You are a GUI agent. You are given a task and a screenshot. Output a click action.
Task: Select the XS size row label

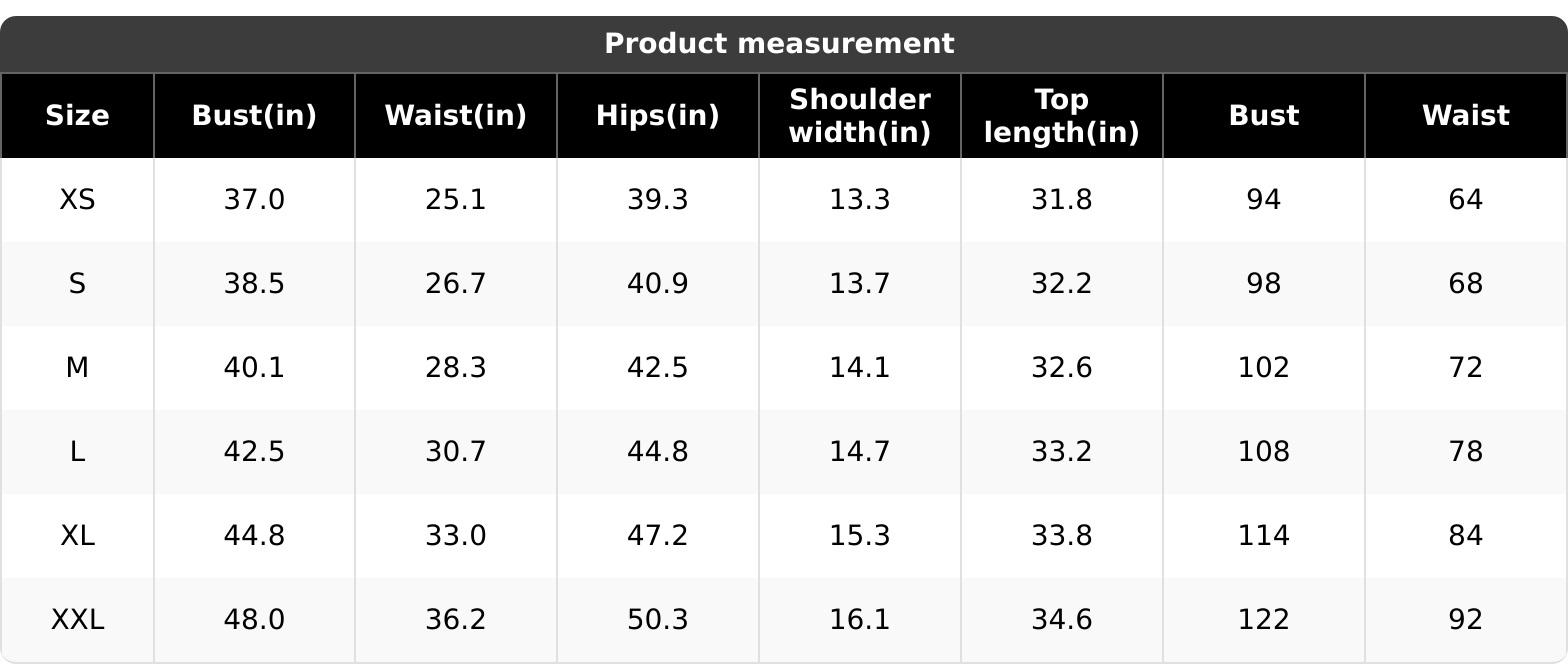pos(77,200)
